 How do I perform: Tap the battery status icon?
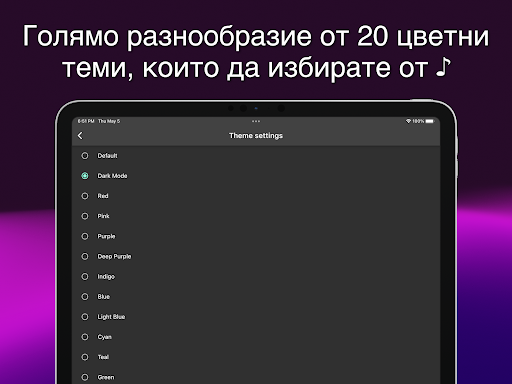pos(430,121)
